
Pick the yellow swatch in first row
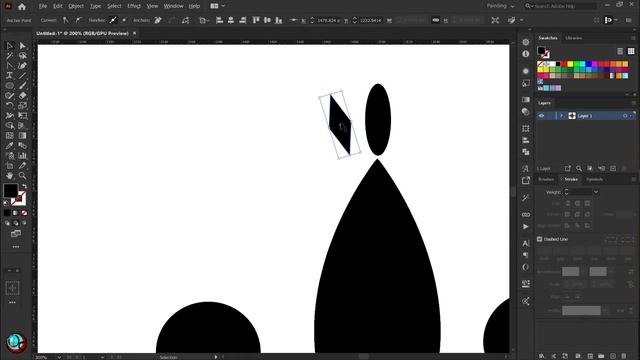(x=570, y=64)
